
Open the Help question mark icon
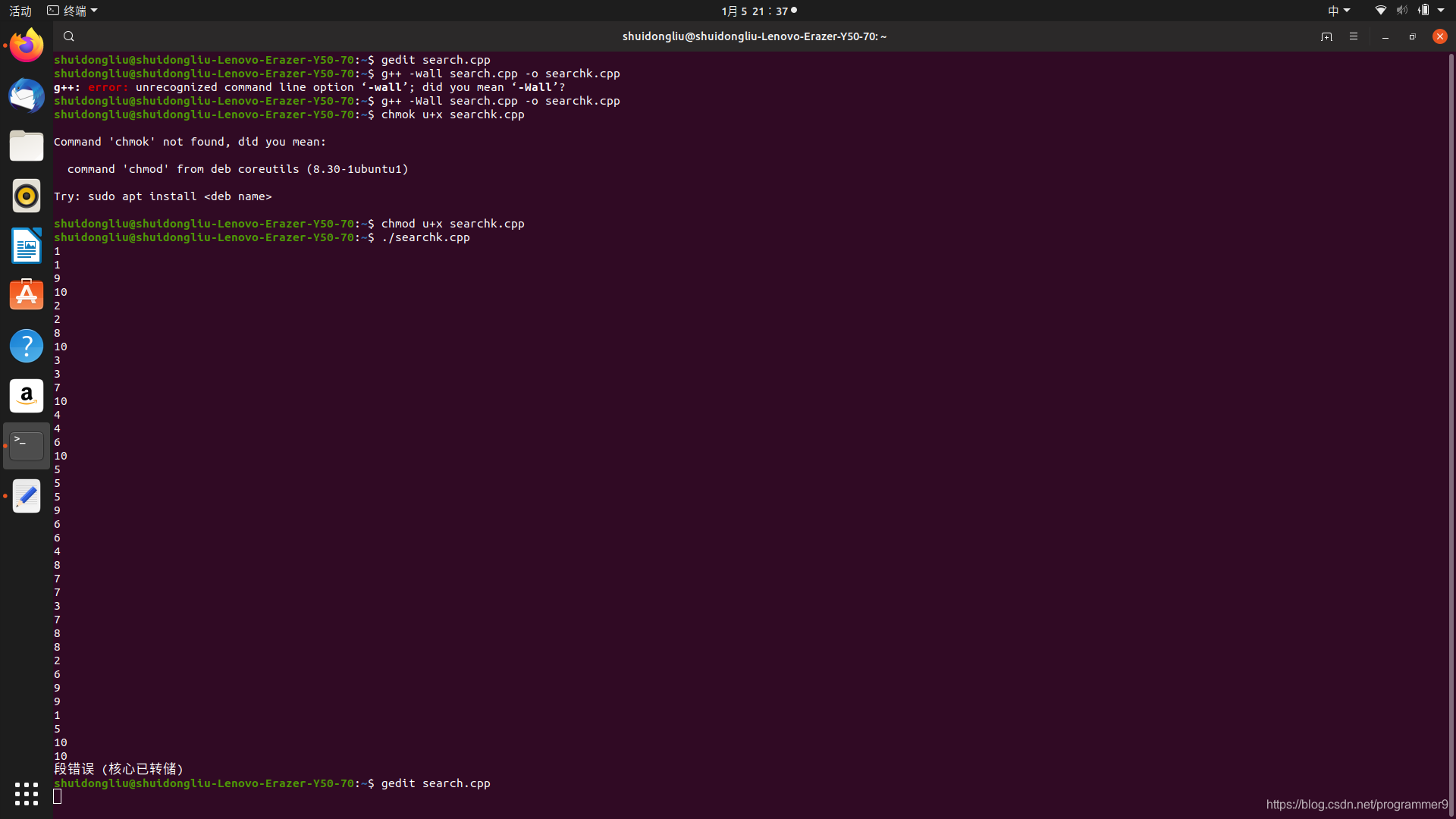[x=27, y=346]
